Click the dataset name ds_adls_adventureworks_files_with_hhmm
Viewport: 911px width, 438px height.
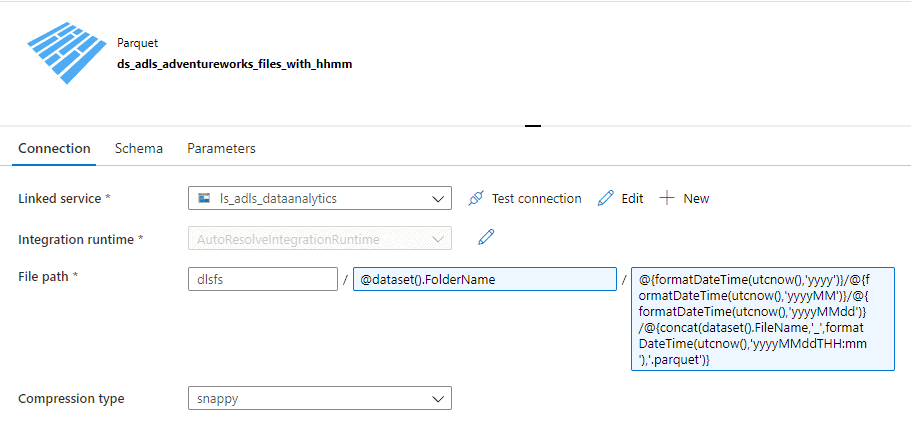[235, 64]
